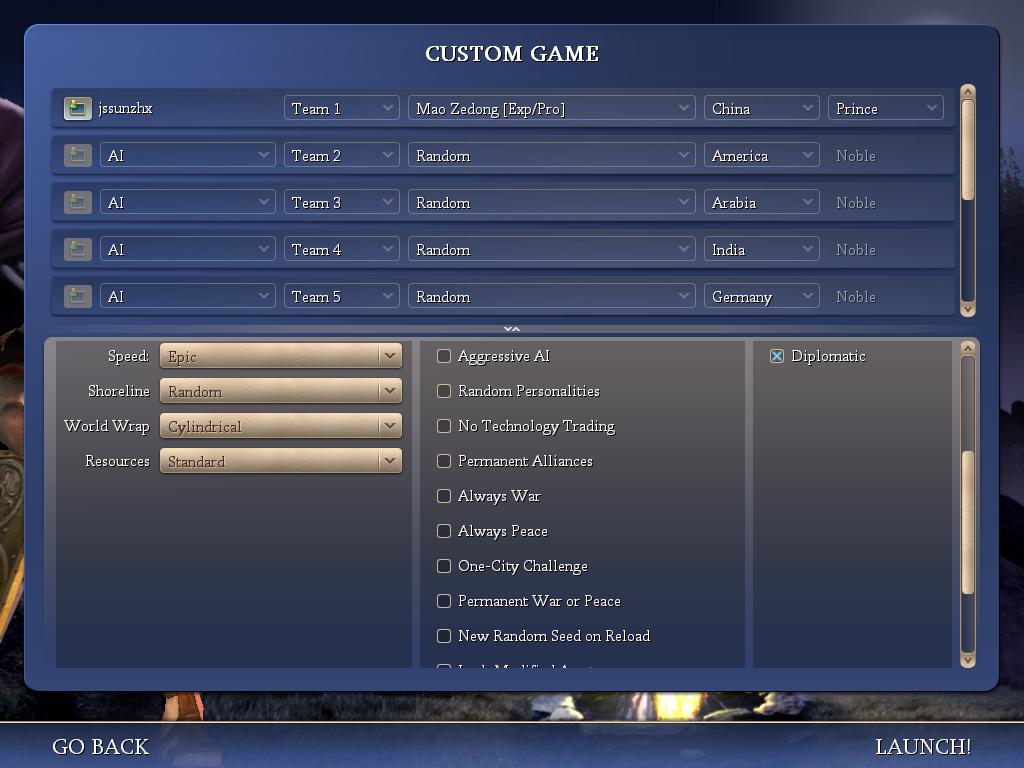Open the World Wrap dropdown showing Cylindrical
This screenshot has width=1024, height=768.
point(281,426)
